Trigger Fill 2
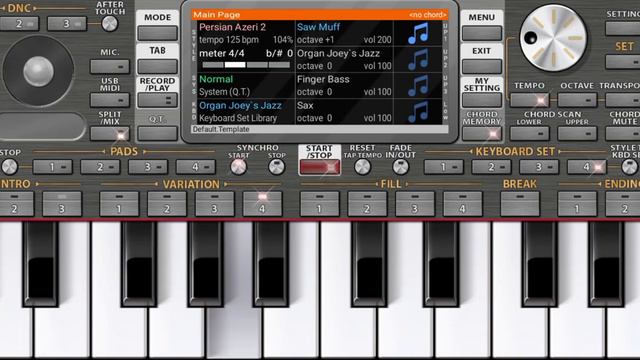Screen dimensions: 640x360 pyautogui.click(x=367, y=204)
